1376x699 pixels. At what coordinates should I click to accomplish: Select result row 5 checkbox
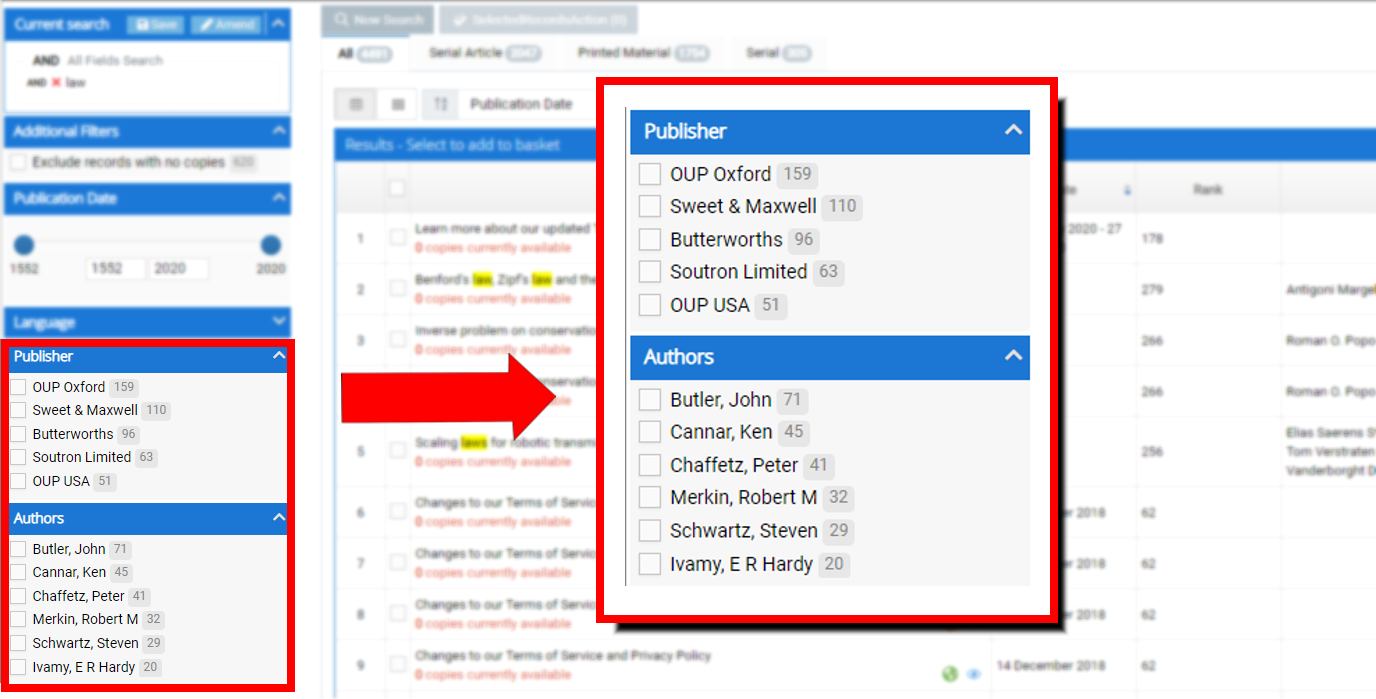coord(398,451)
